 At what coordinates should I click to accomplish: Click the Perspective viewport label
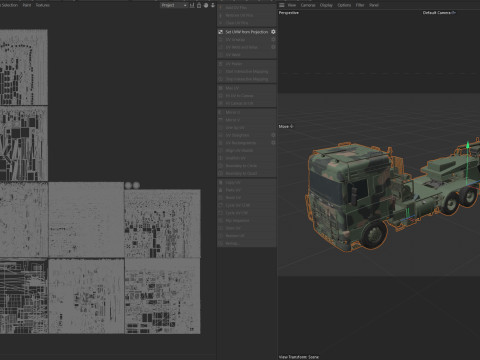tap(289, 13)
